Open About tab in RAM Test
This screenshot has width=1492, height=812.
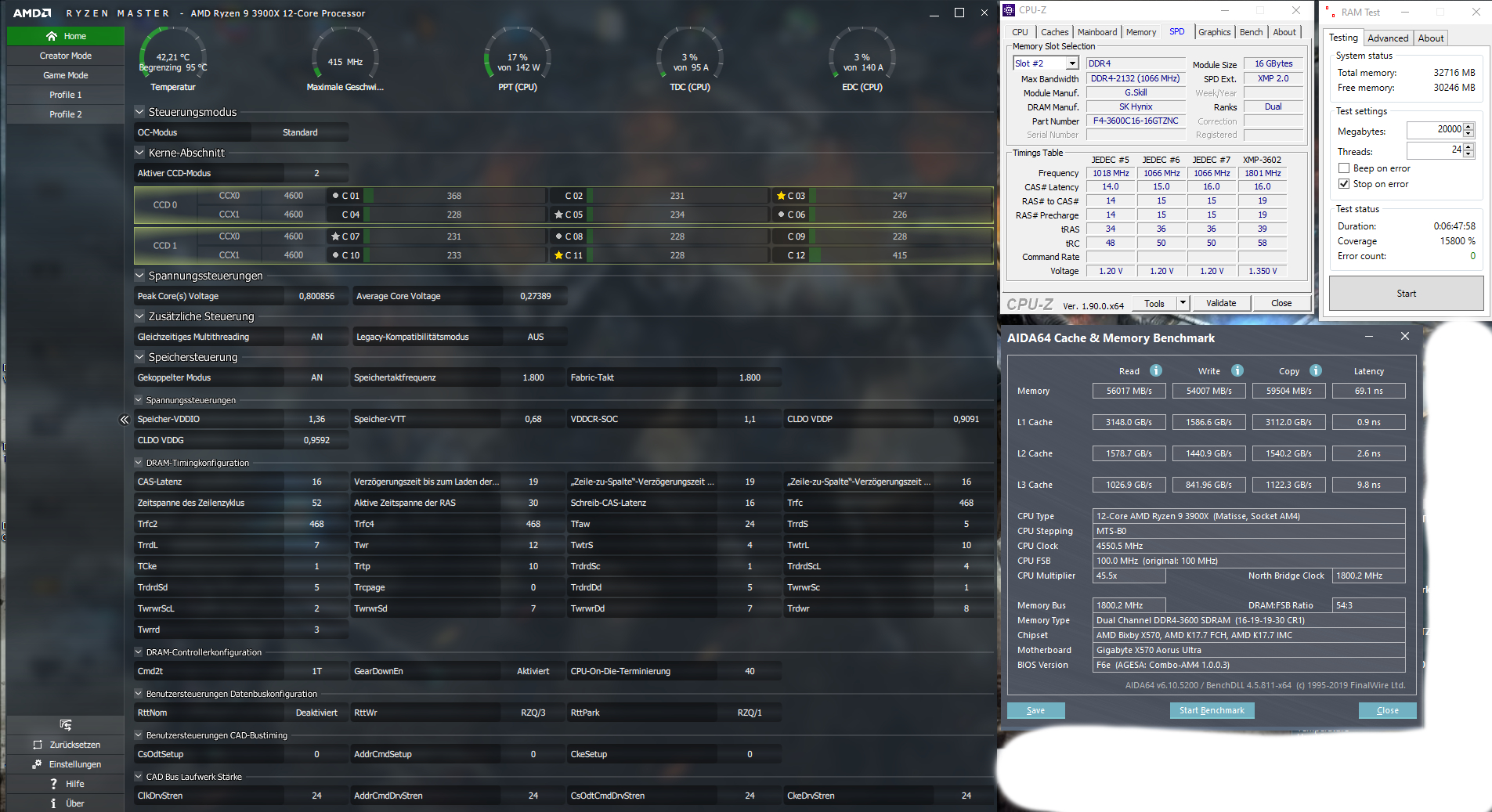point(1430,38)
